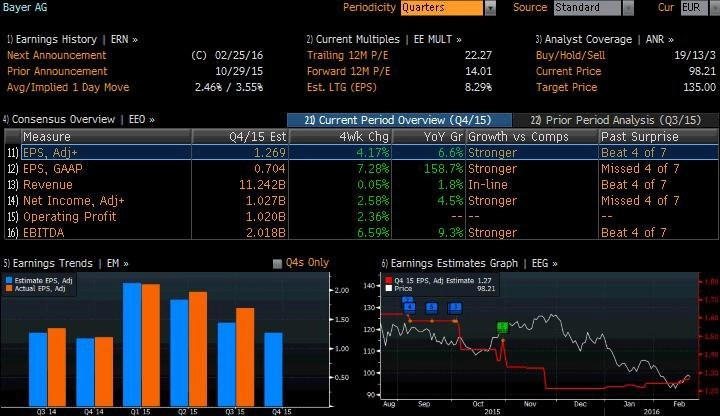The height and width of the screenshot is (416, 720).
Task: Click the Est. LTG (EPS) label
Action: pos(342,88)
